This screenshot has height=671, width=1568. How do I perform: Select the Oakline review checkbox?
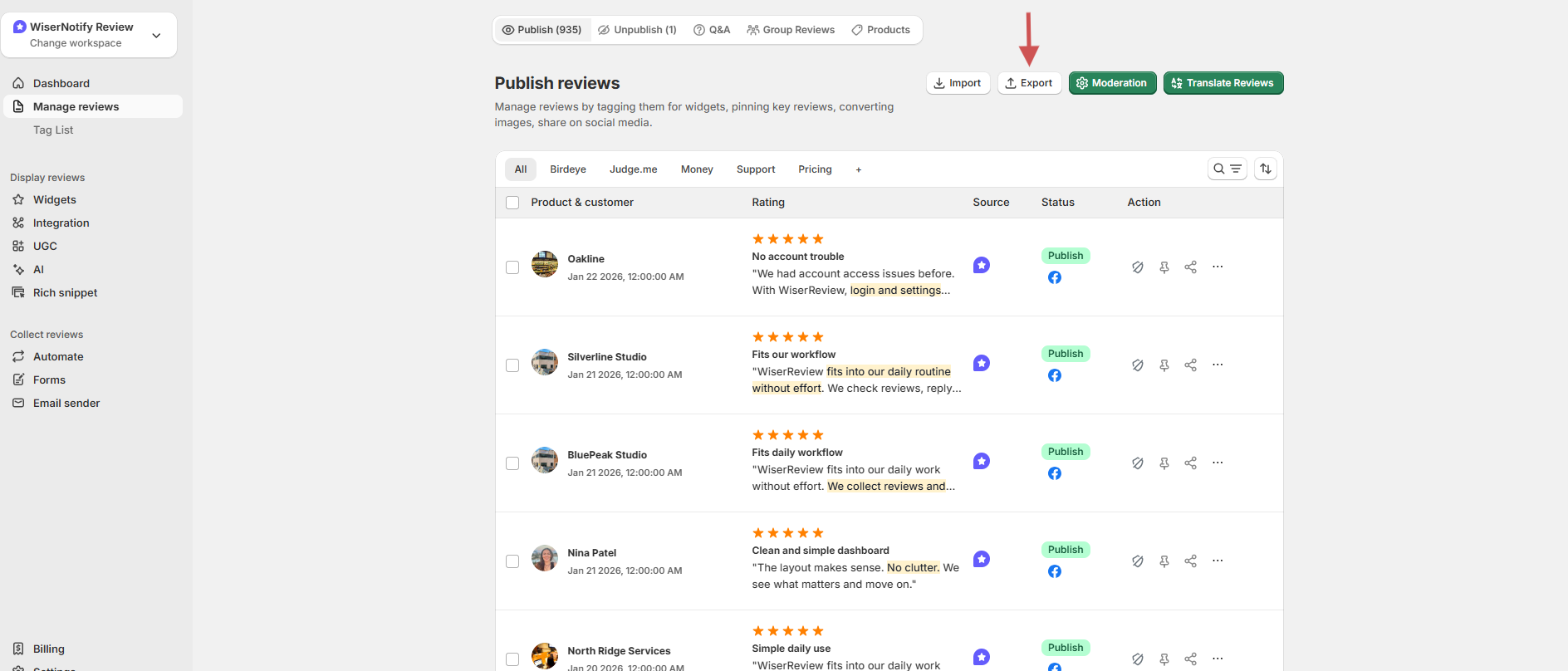coord(512,267)
